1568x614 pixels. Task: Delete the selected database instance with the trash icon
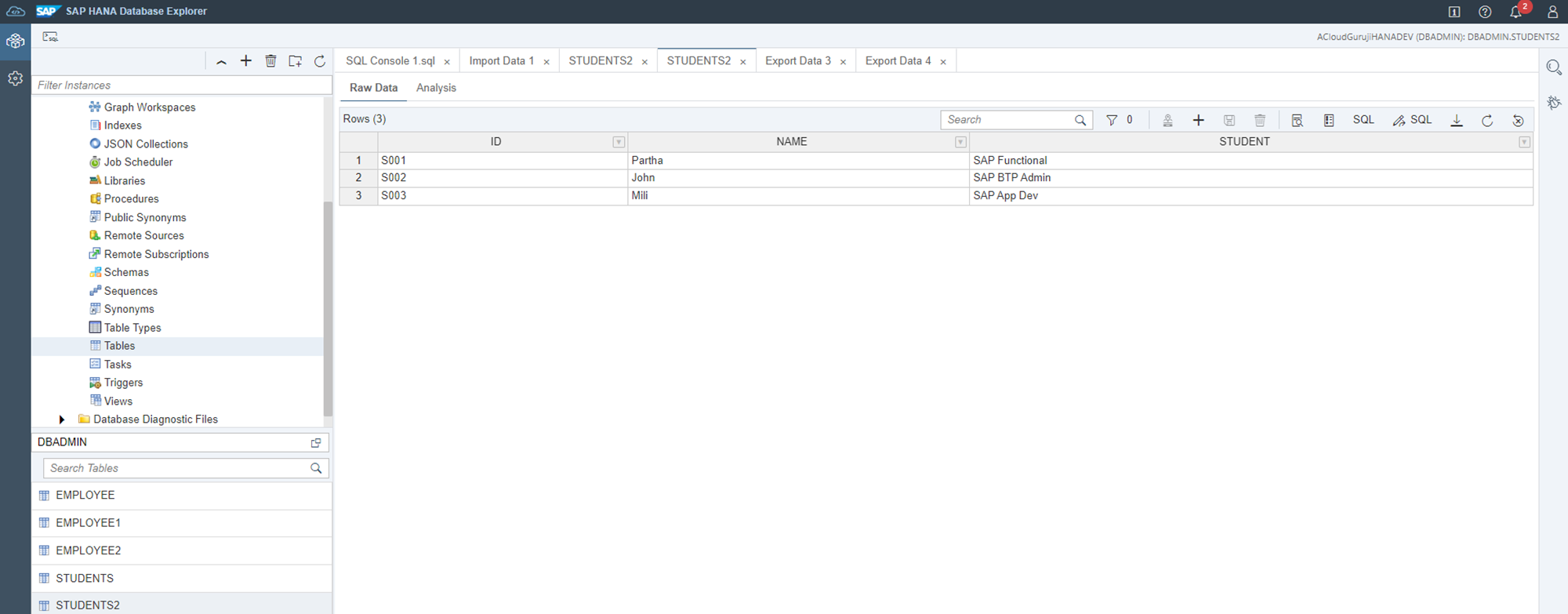[x=270, y=61]
